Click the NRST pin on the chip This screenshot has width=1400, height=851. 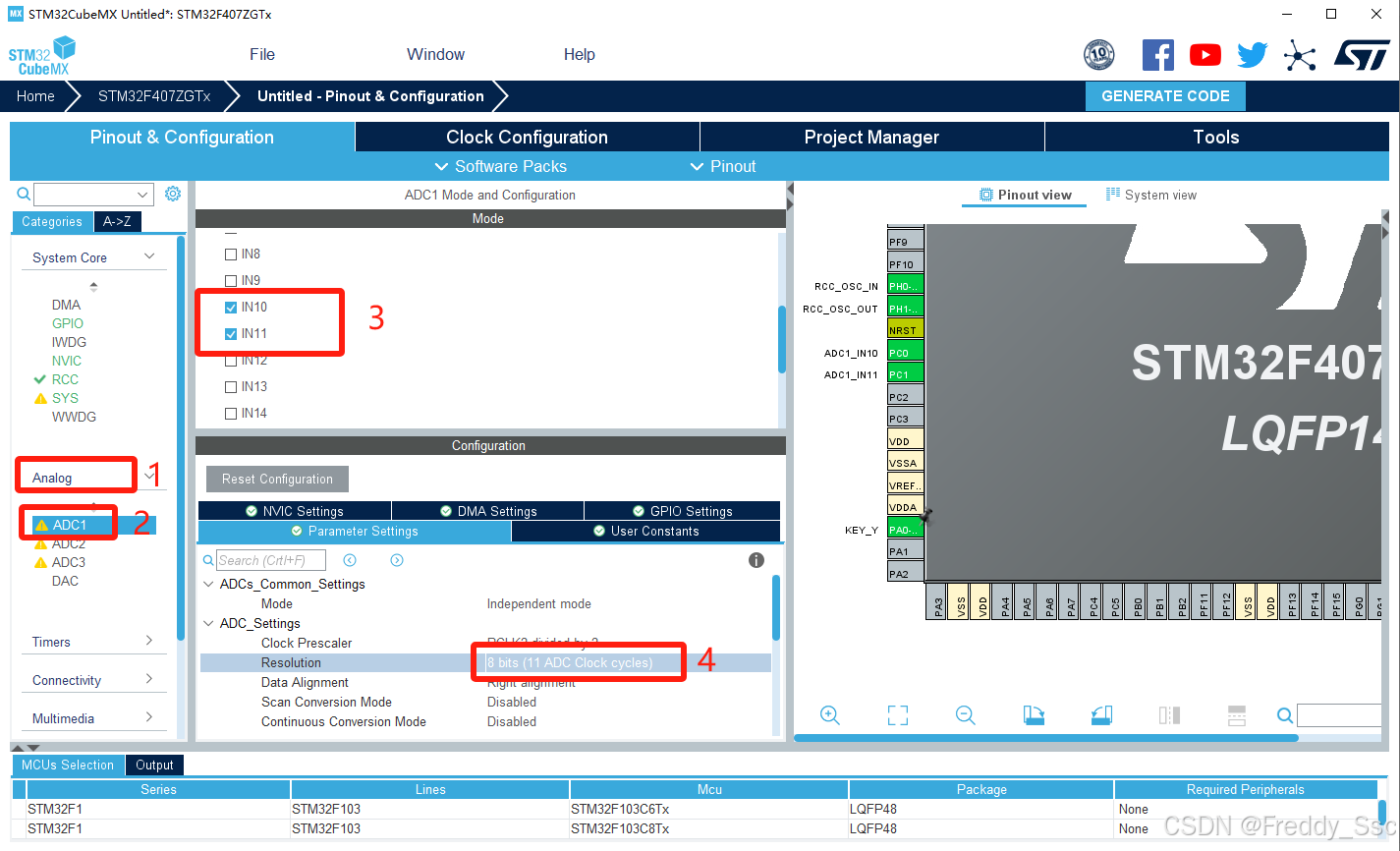pyautogui.click(x=905, y=330)
